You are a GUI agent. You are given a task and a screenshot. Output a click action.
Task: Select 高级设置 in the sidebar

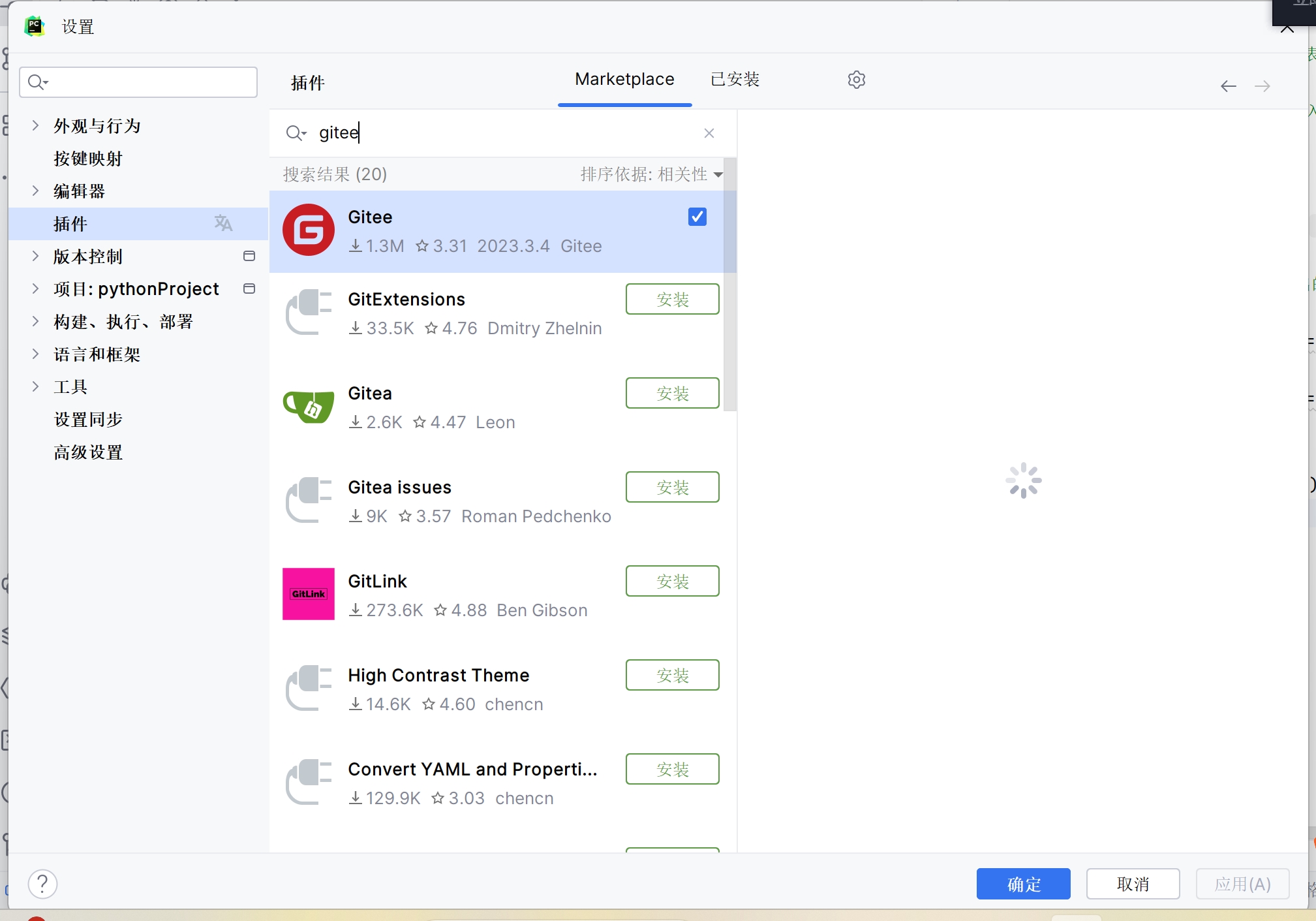[x=88, y=452]
